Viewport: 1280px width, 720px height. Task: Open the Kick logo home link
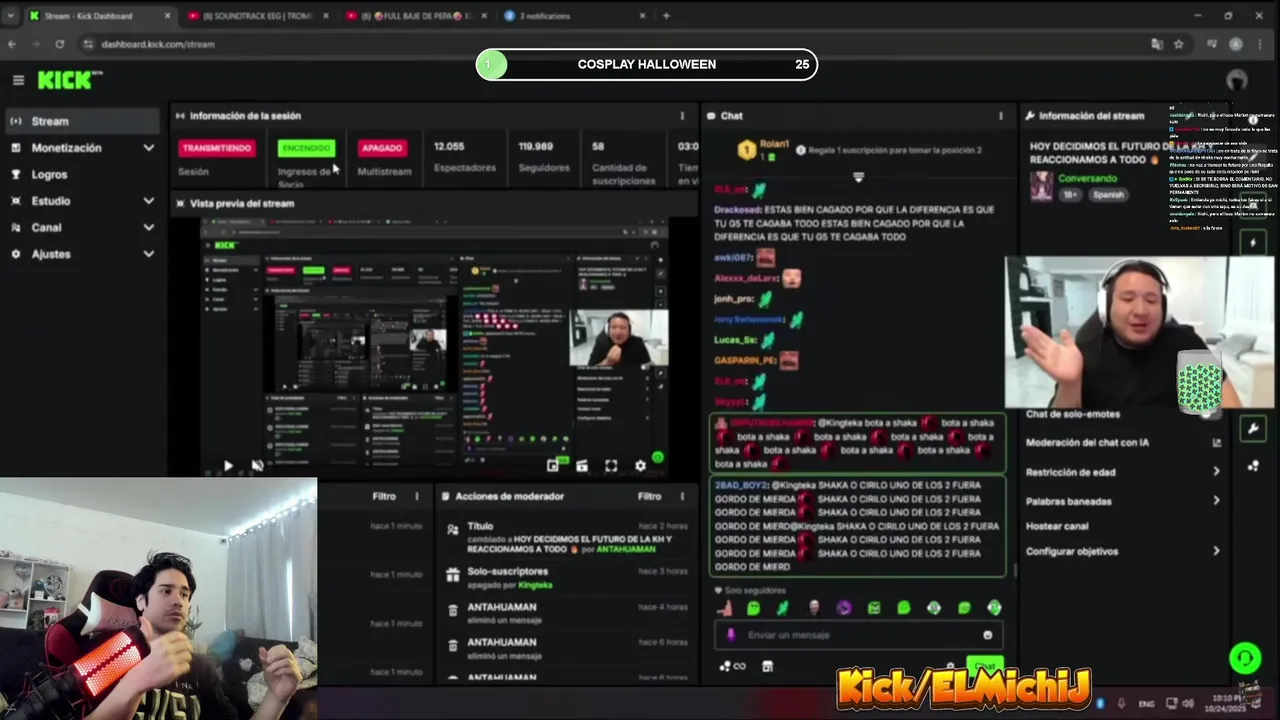tap(70, 80)
